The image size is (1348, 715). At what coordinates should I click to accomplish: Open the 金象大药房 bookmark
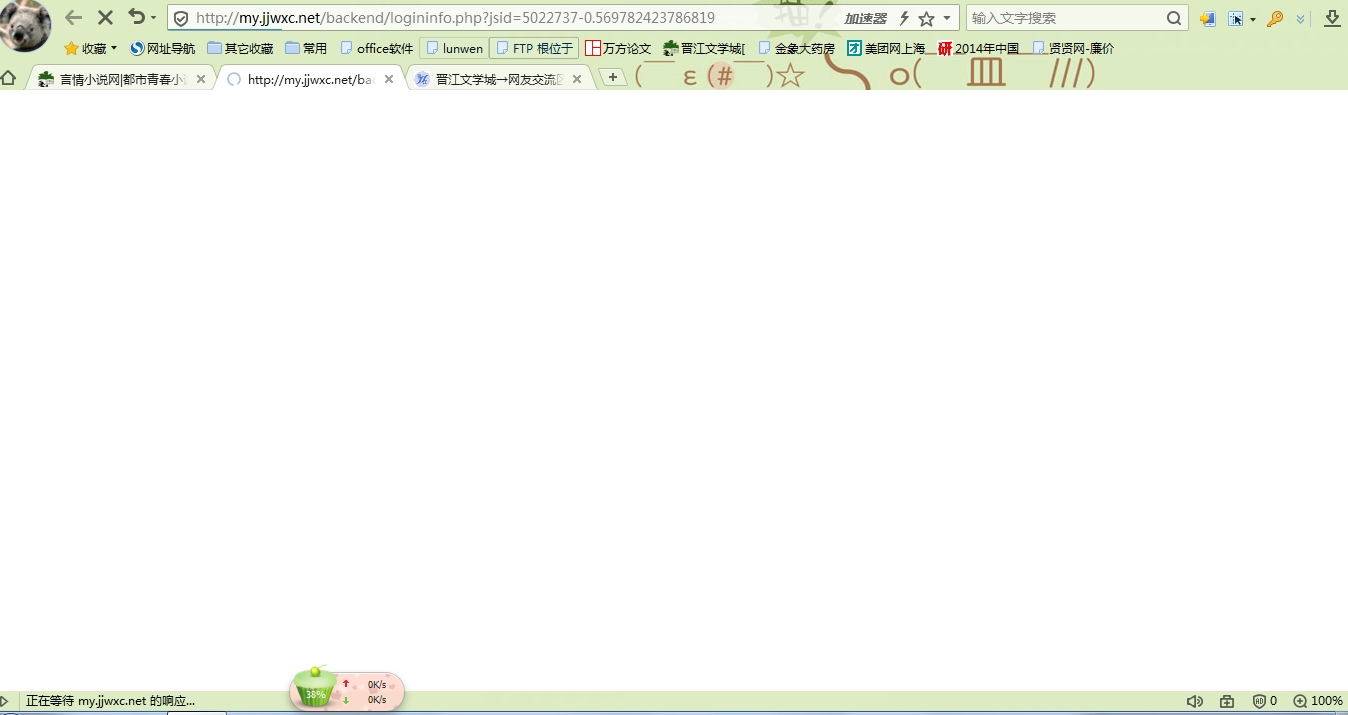click(x=796, y=48)
